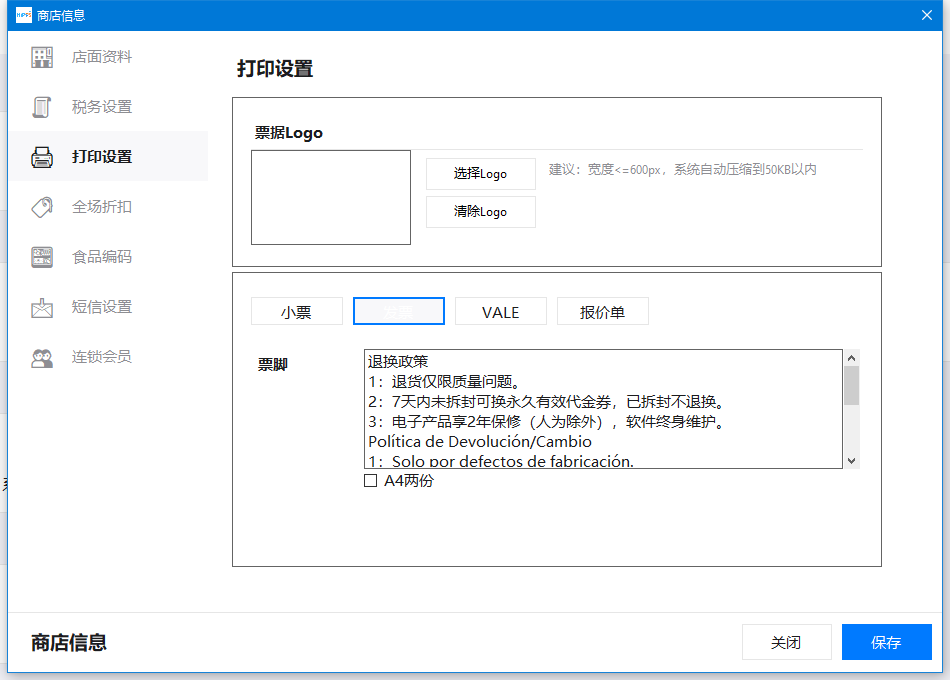The width and height of the screenshot is (950, 680).
Task: Click the 保存 button
Action: point(886,642)
